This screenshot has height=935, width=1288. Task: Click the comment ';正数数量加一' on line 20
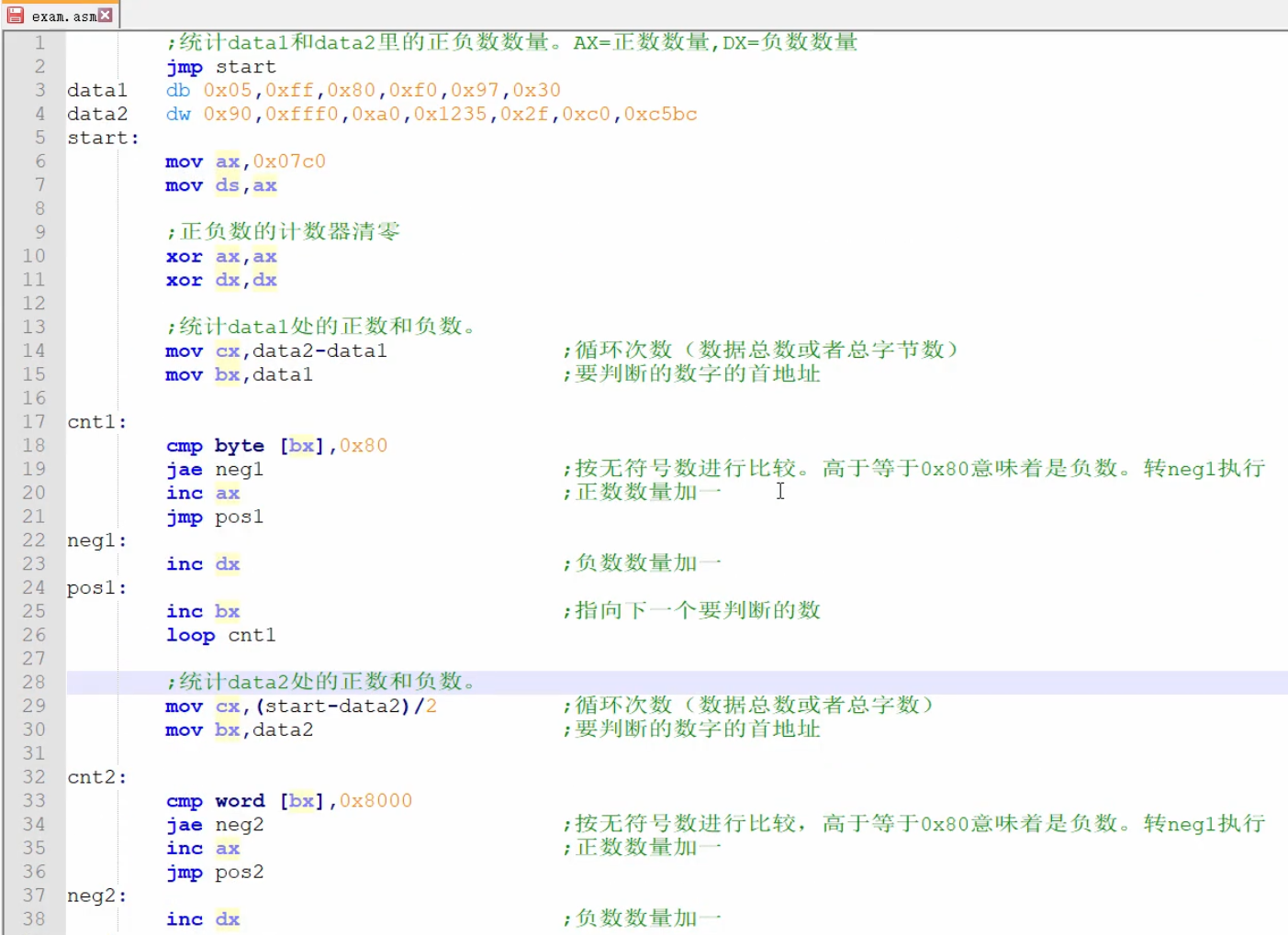[x=643, y=492]
